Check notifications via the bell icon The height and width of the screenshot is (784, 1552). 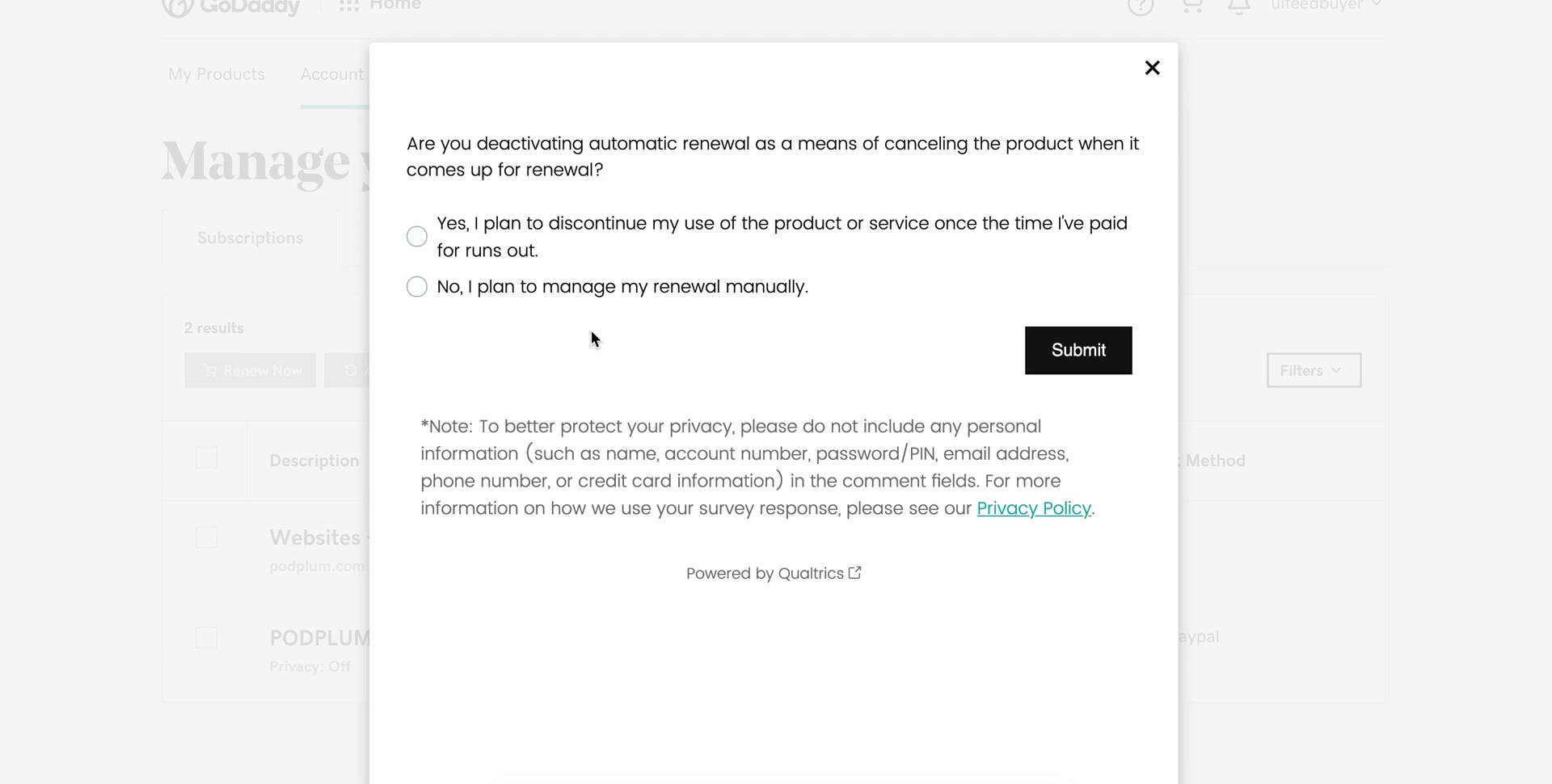[x=1238, y=6]
